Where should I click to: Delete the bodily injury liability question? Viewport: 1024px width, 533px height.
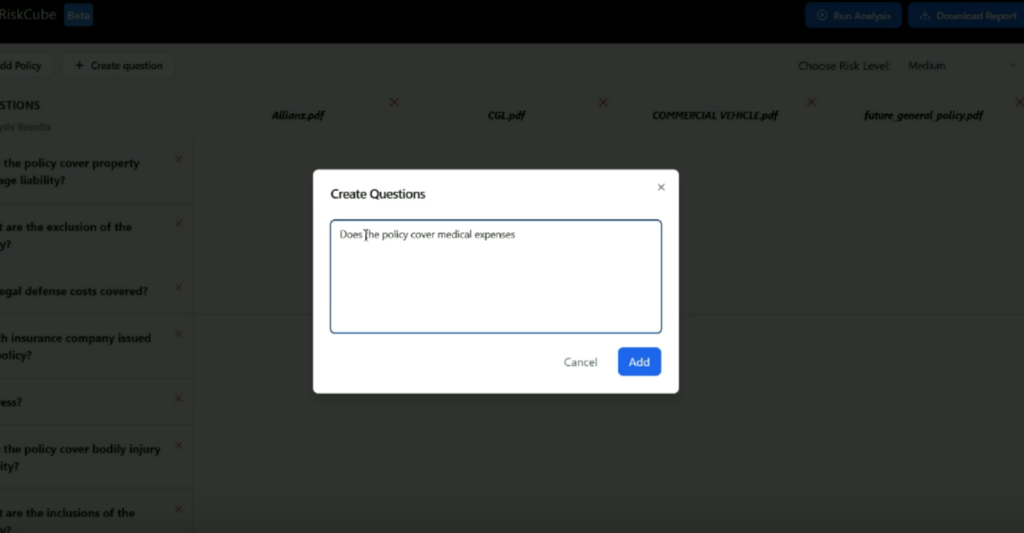(179, 446)
